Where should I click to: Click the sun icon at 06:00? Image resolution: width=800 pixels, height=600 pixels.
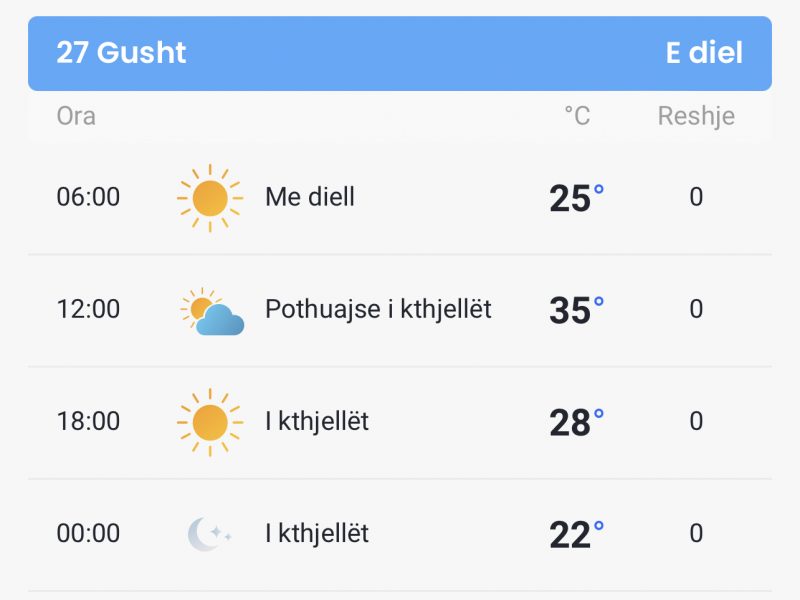(210, 198)
